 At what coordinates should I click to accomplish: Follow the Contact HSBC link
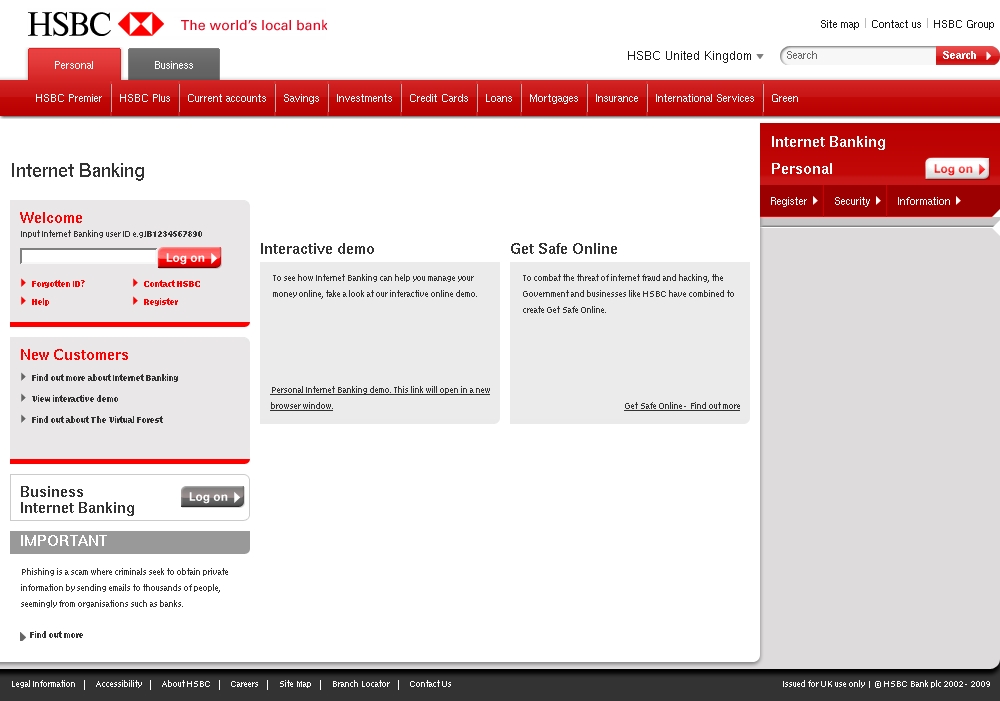click(172, 284)
